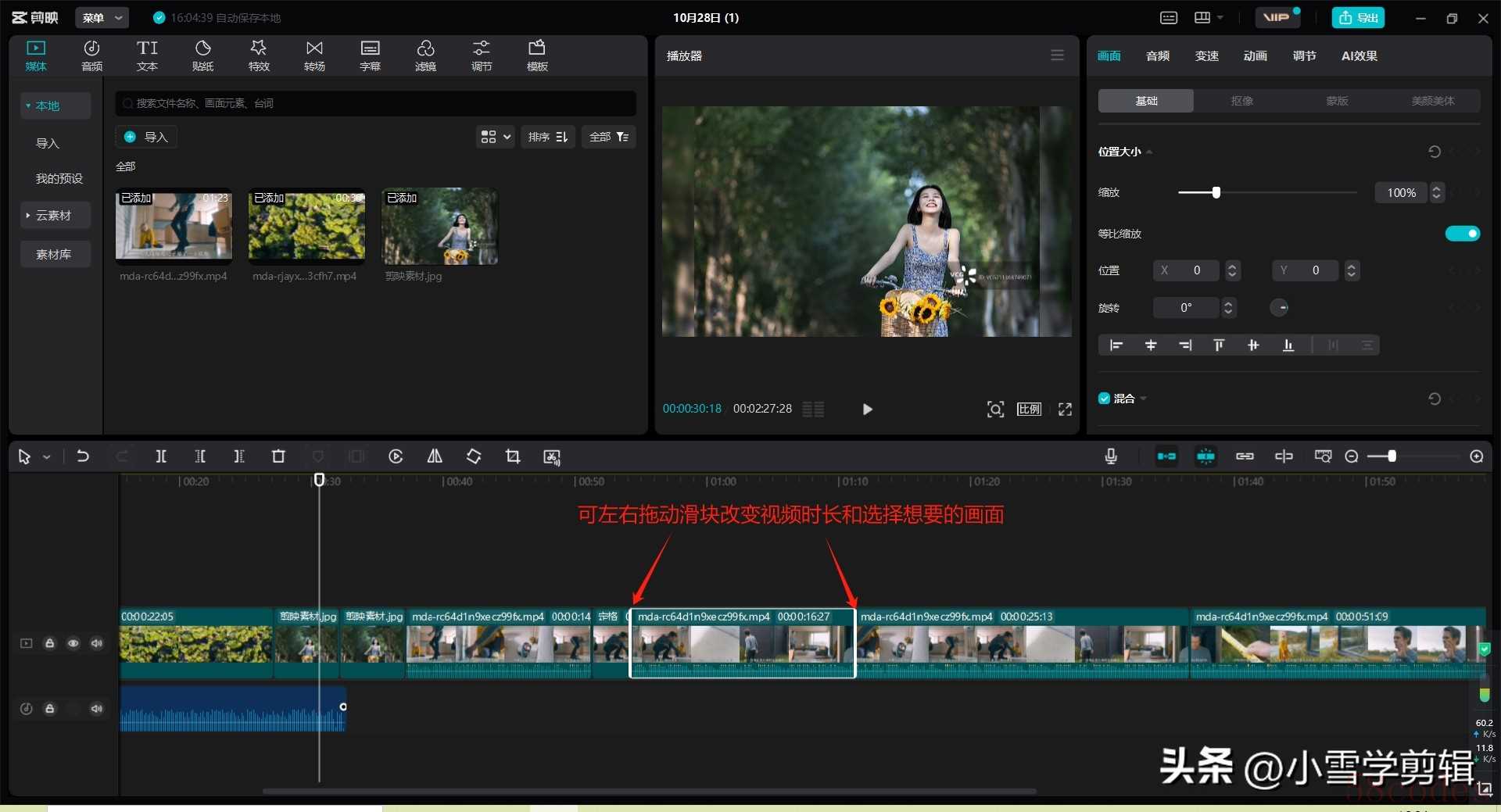
Task: Open the 转场 transitions panel
Action: coord(314,55)
